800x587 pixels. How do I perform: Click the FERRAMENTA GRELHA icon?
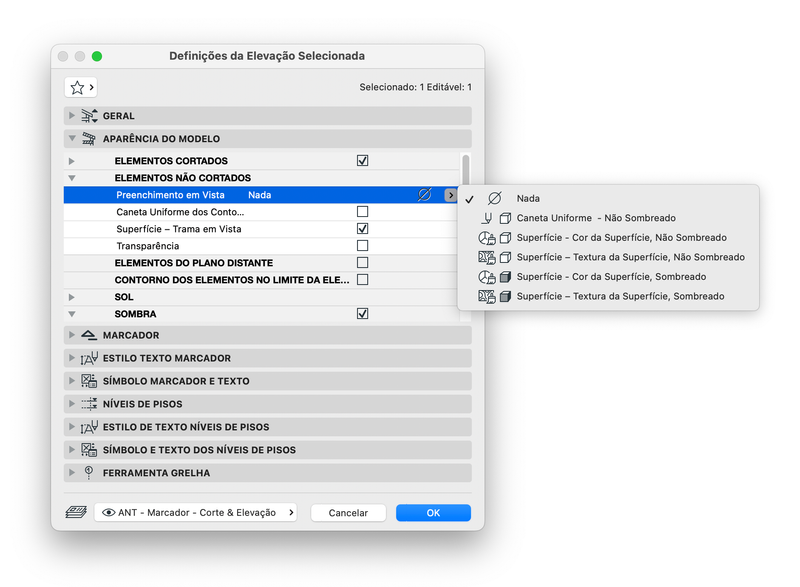click(89, 473)
